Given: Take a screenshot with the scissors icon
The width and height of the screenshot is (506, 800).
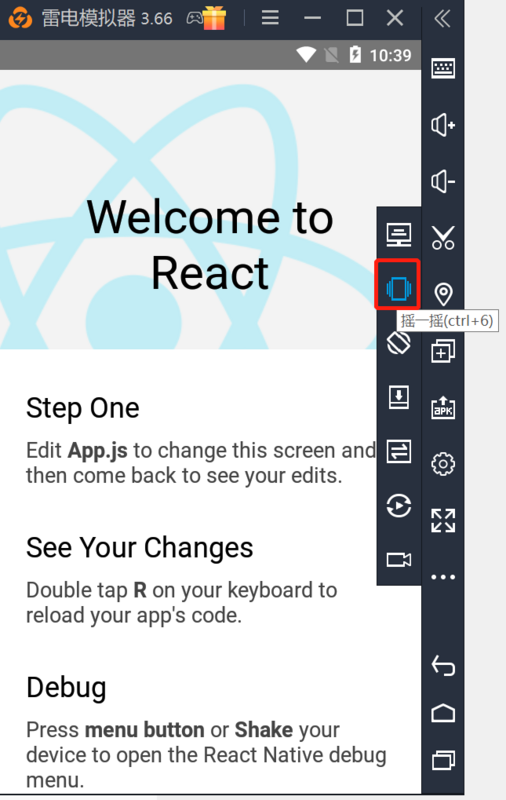Looking at the screenshot, I should 443,237.
